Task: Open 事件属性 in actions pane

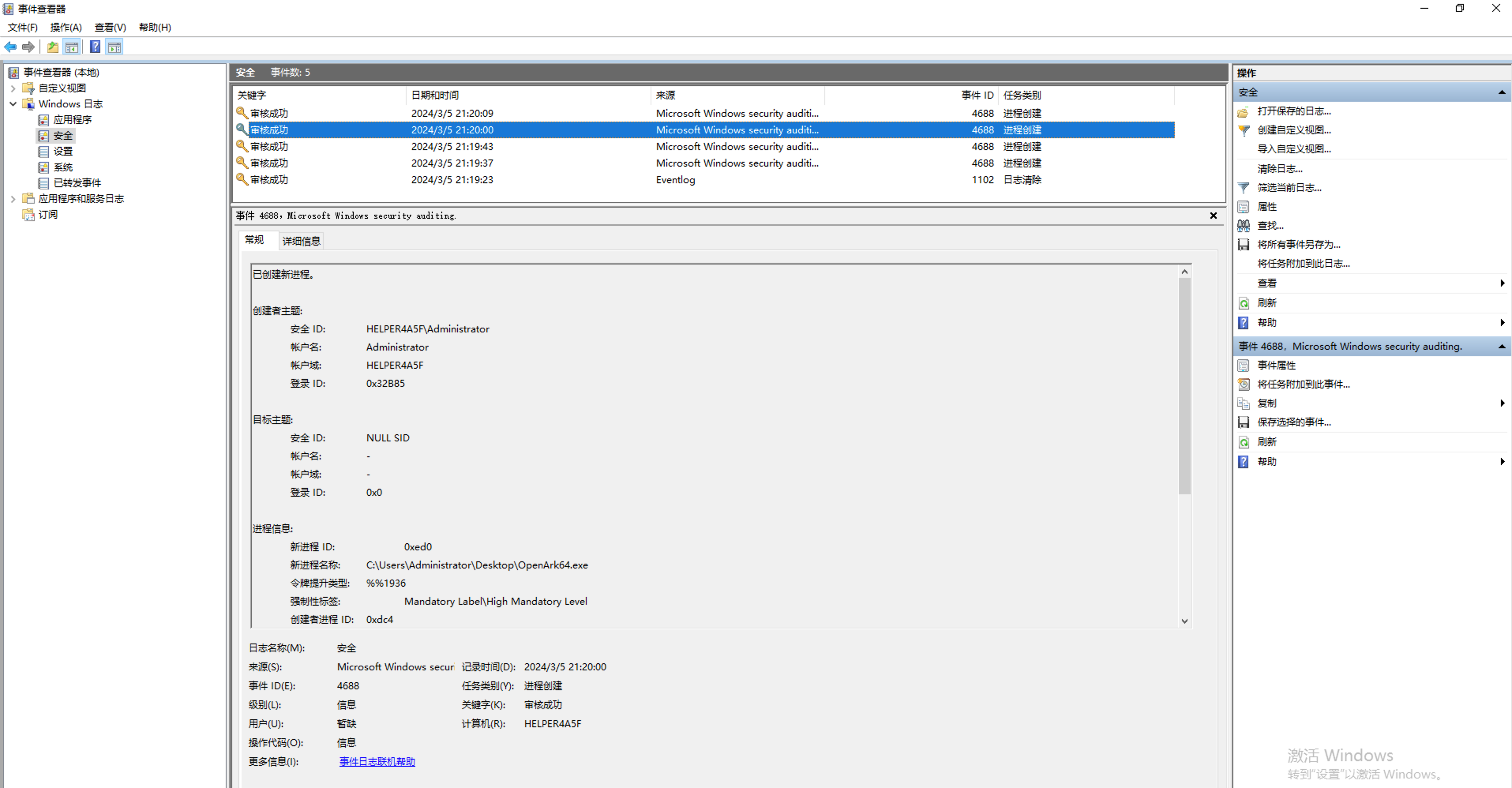Action: 1276,365
